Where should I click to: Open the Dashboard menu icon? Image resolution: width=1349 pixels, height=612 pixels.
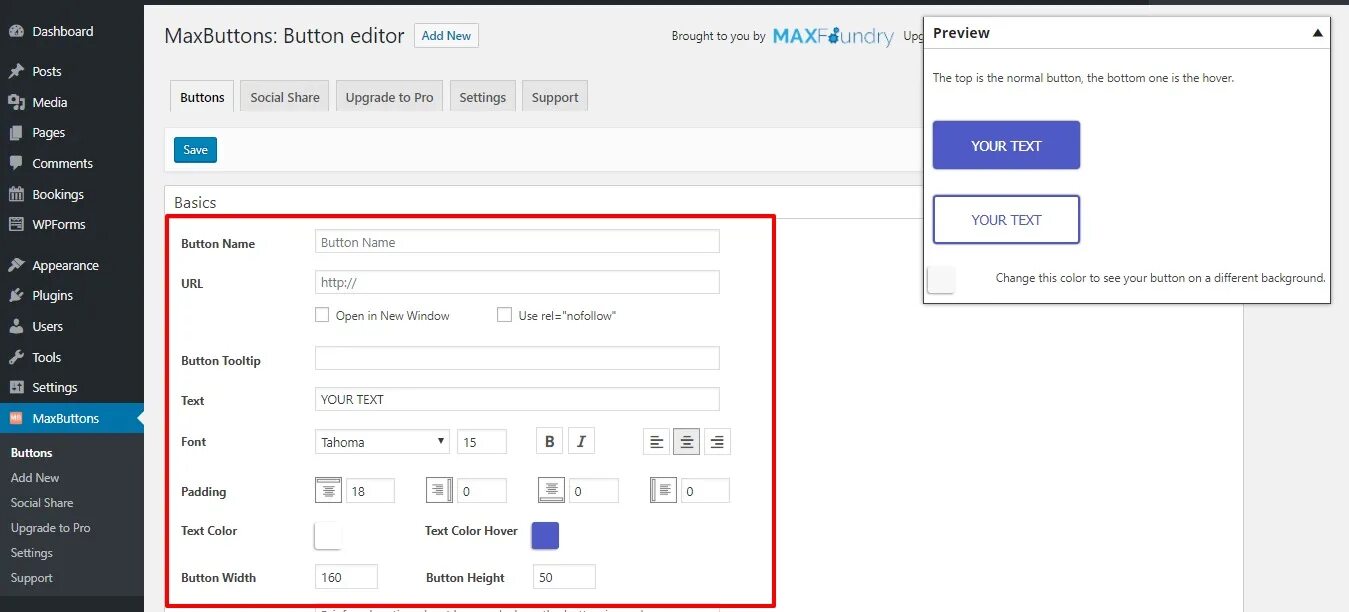16,31
